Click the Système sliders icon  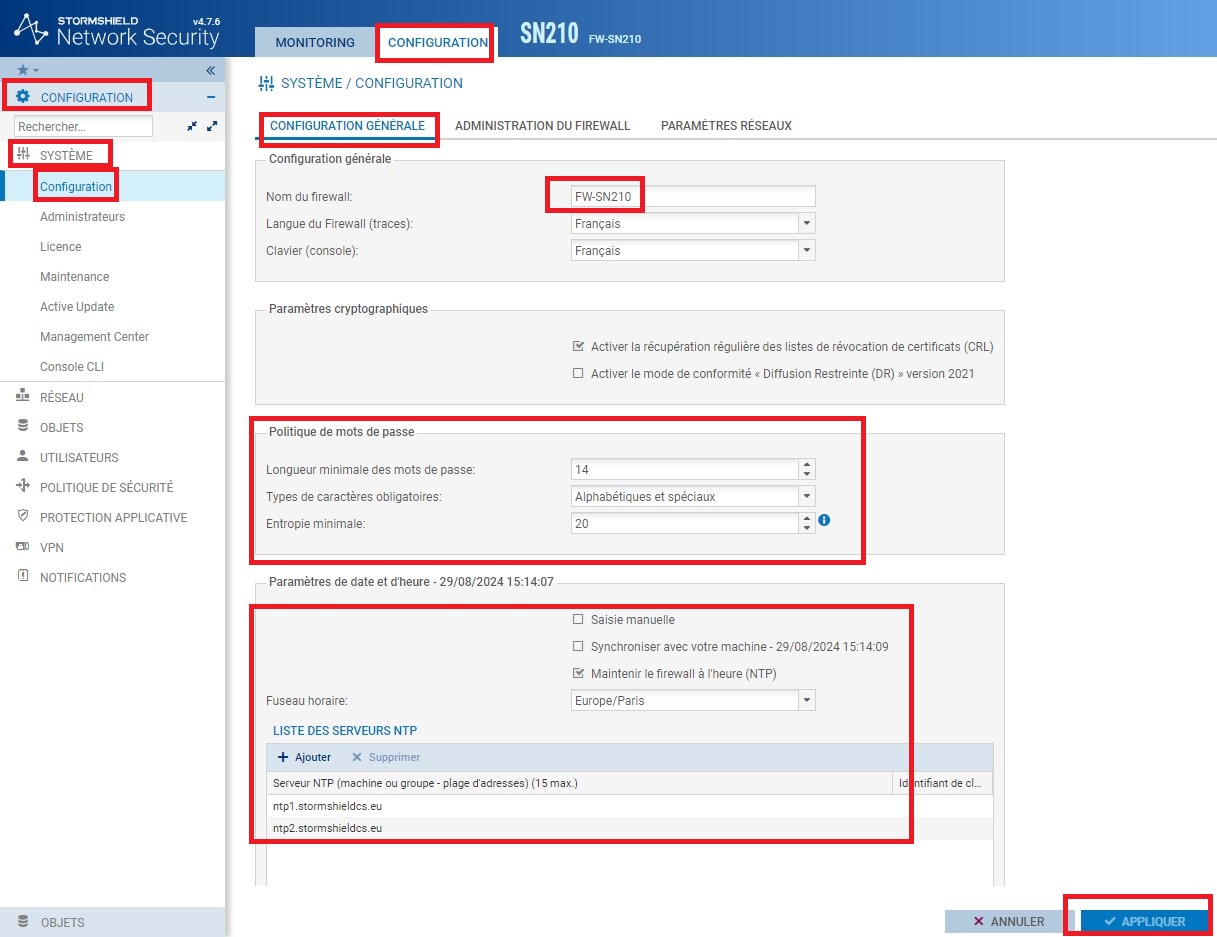24,155
